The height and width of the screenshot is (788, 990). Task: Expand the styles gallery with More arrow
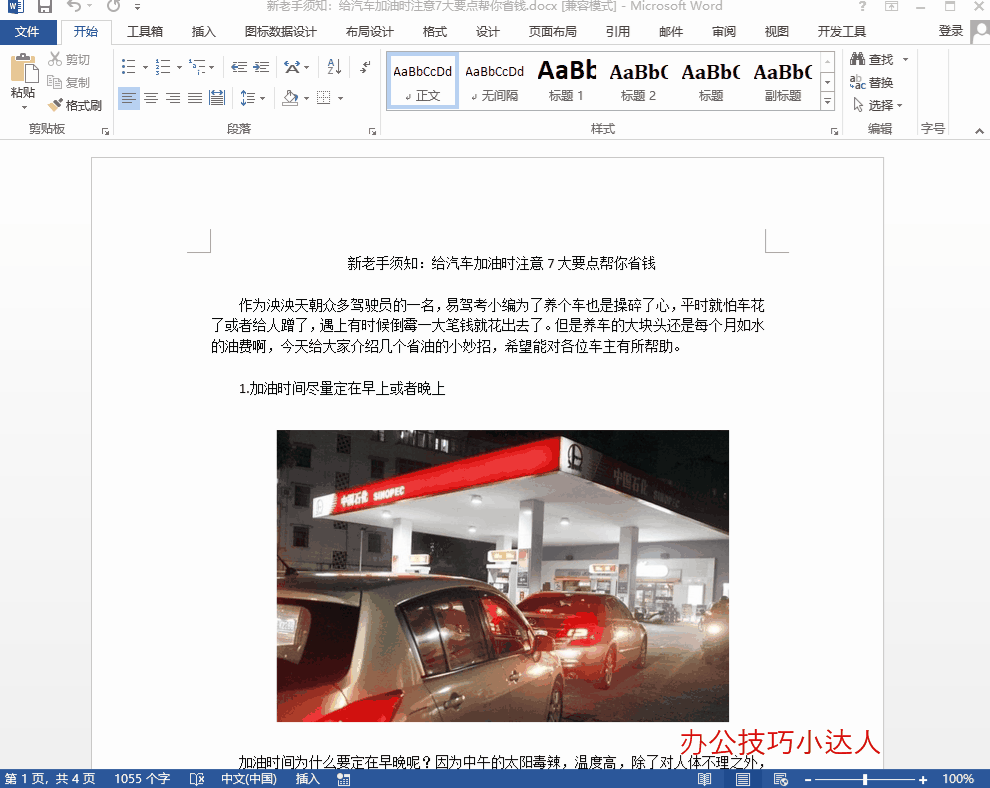coord(827,102)
